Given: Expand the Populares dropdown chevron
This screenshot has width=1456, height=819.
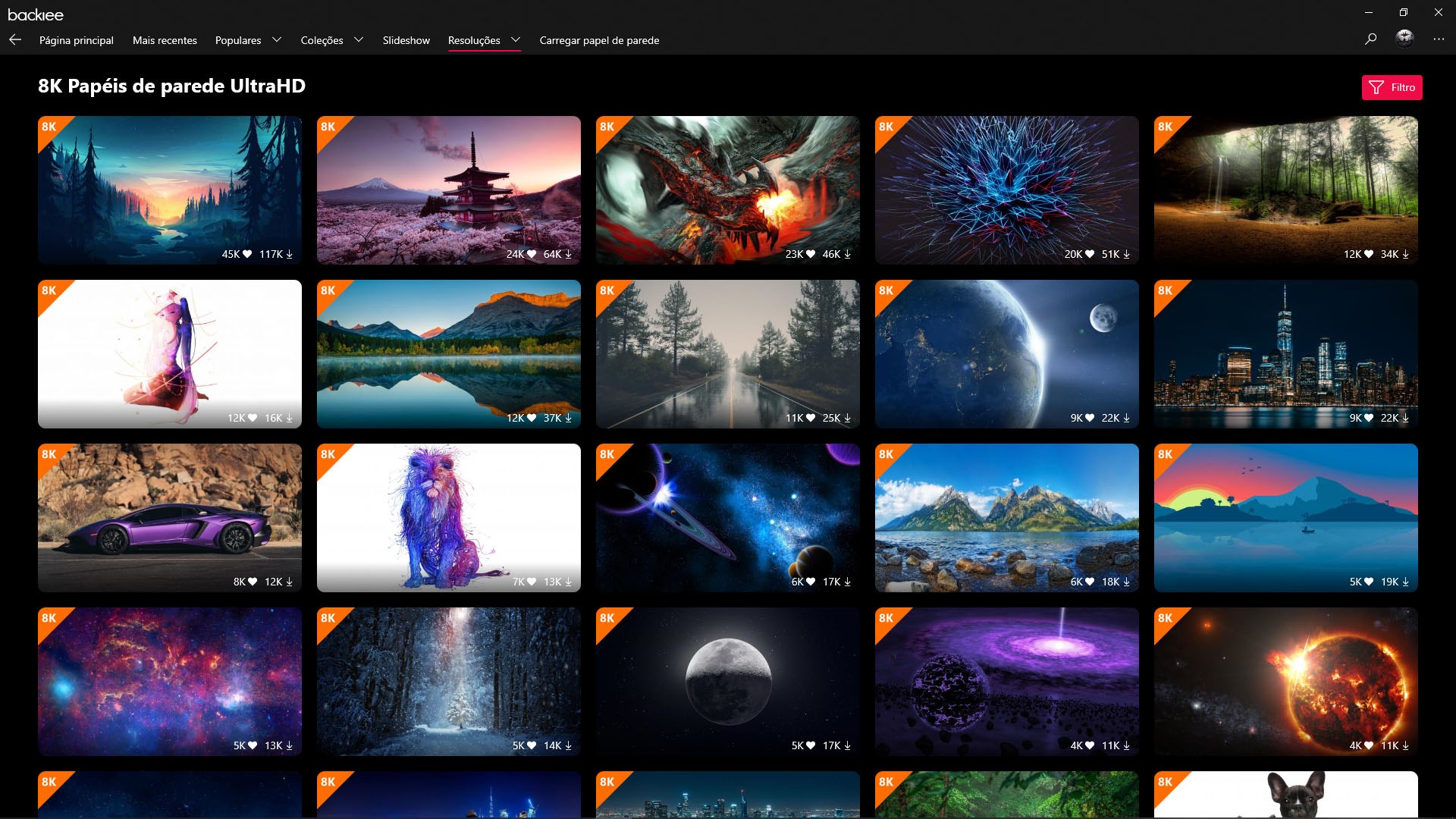Looking at the screenshot, I should coord(277,39).
